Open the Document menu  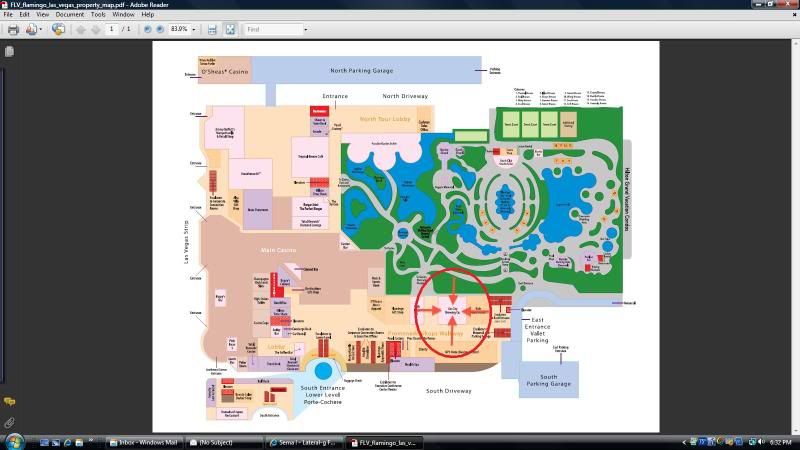(x=70, y=15)
